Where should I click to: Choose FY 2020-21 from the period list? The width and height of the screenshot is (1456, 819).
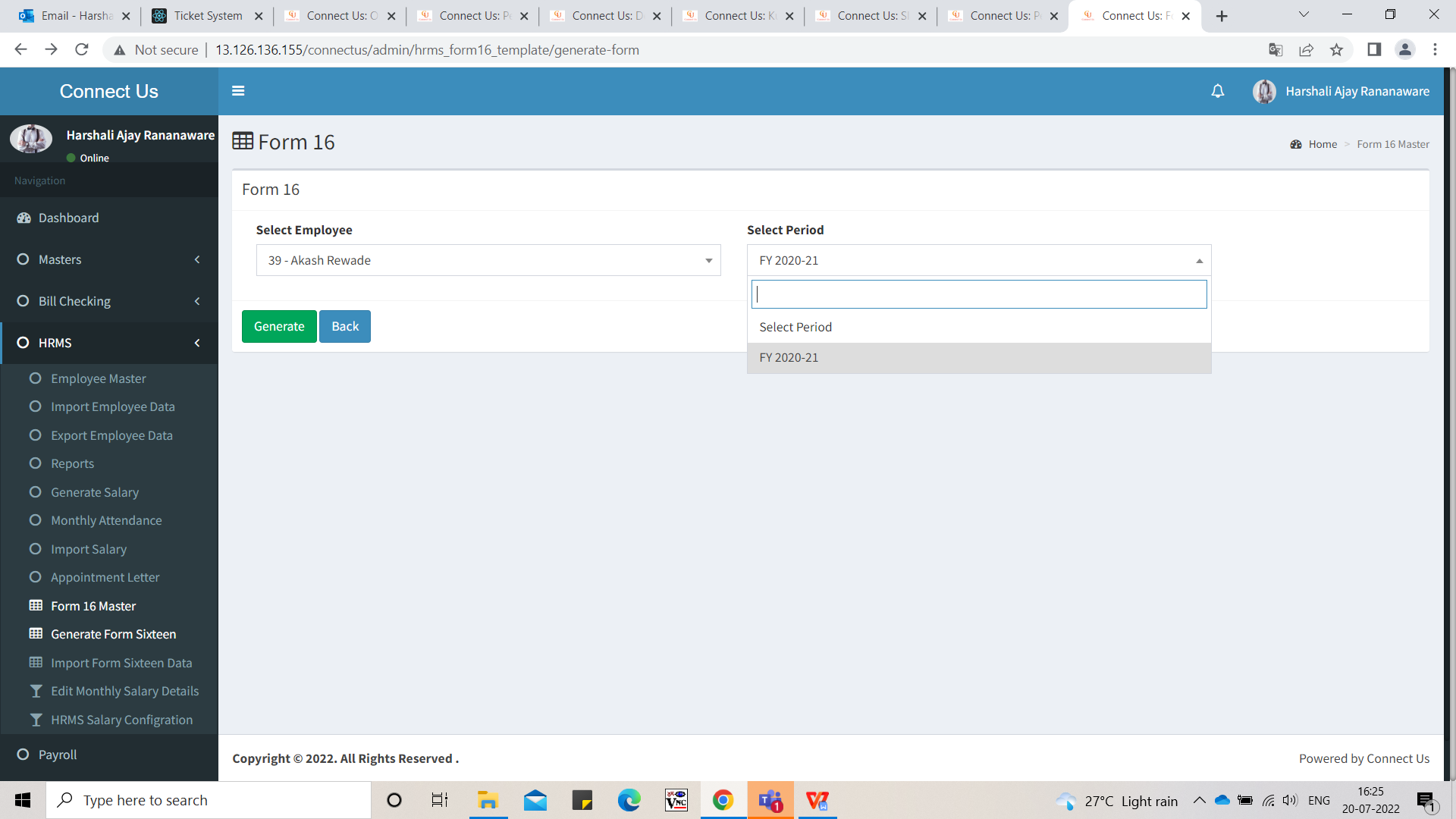point(979,357)
